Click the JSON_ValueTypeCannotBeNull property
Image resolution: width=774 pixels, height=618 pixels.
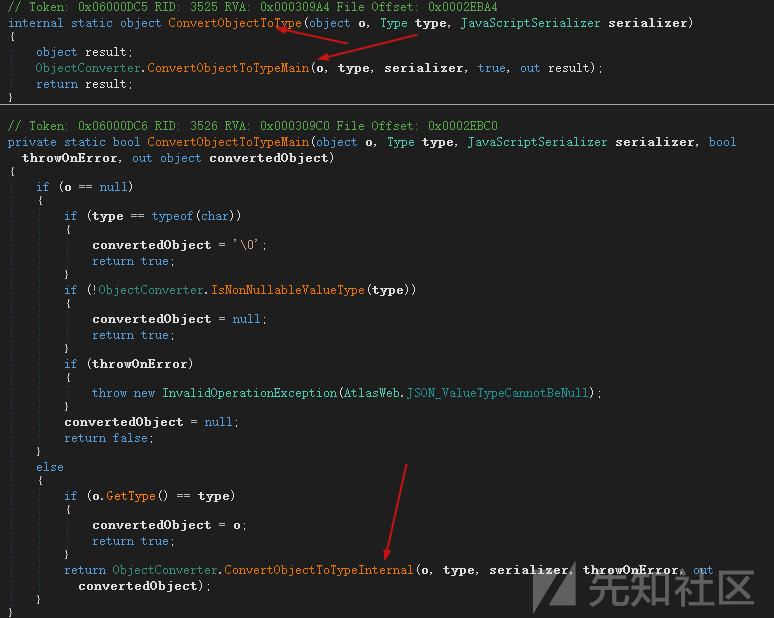(x=498, y=393)
